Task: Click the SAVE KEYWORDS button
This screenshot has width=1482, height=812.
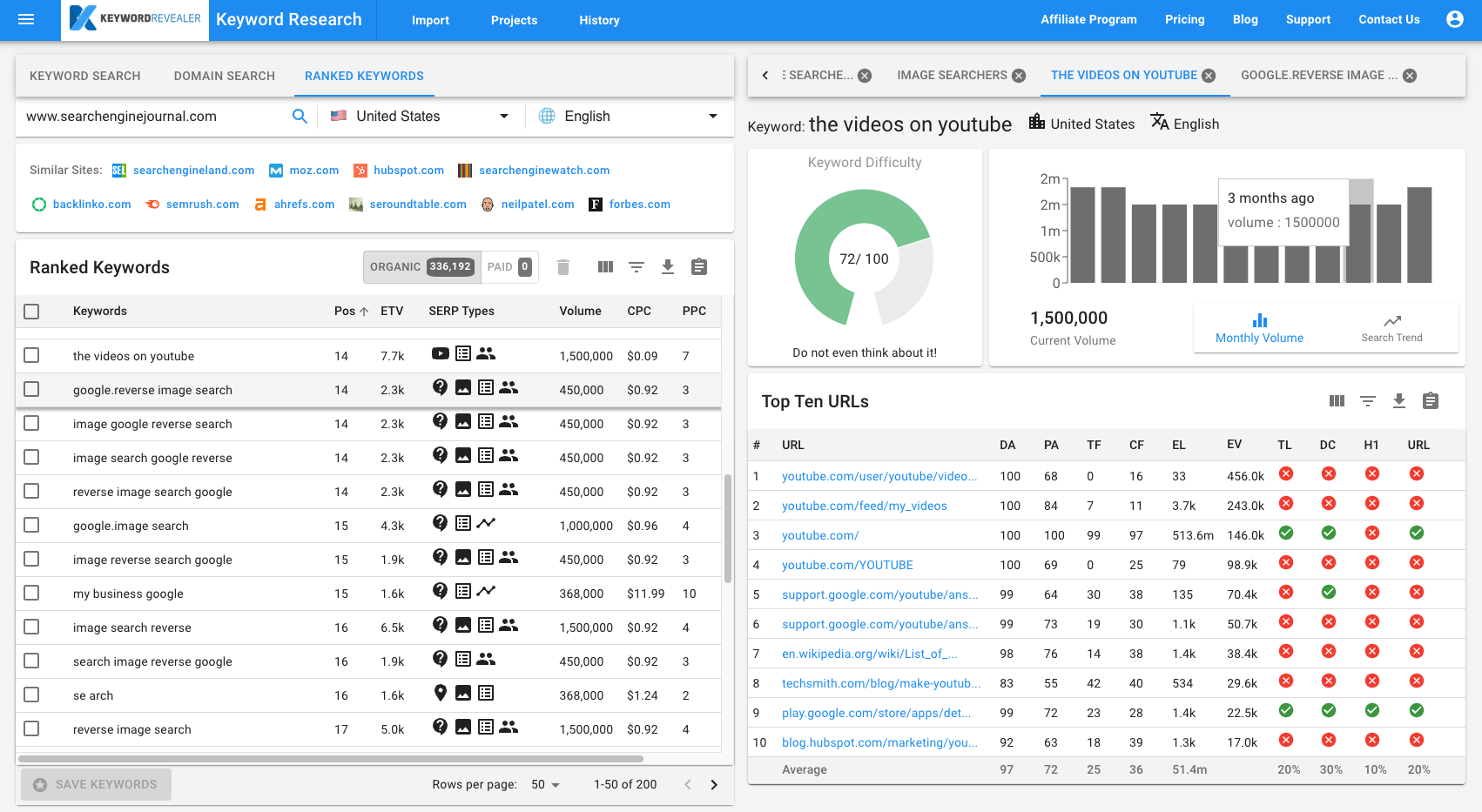Action: (96, 784)
